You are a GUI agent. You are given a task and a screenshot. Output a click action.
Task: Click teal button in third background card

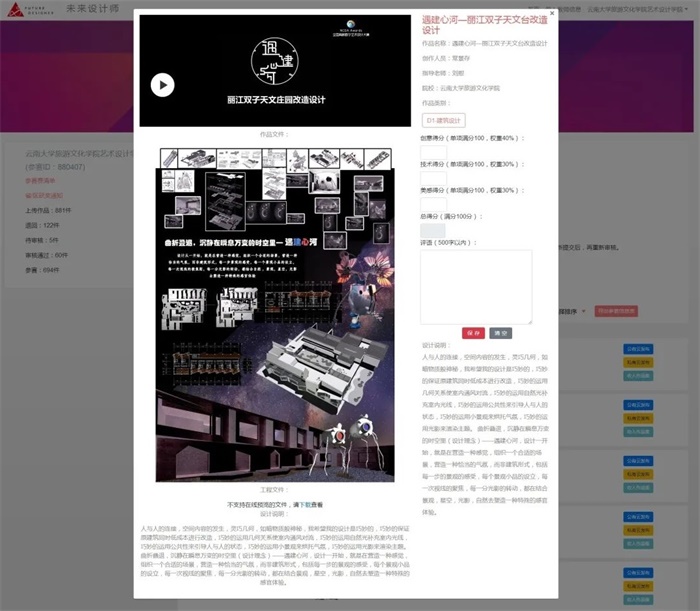[x=638, y=487]
